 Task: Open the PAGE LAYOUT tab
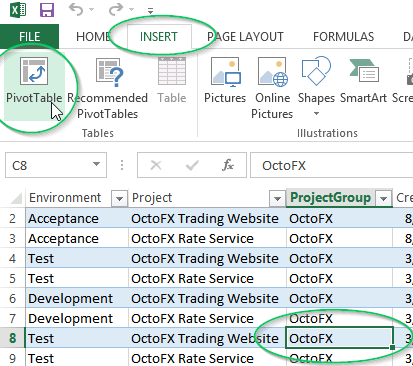245,37
